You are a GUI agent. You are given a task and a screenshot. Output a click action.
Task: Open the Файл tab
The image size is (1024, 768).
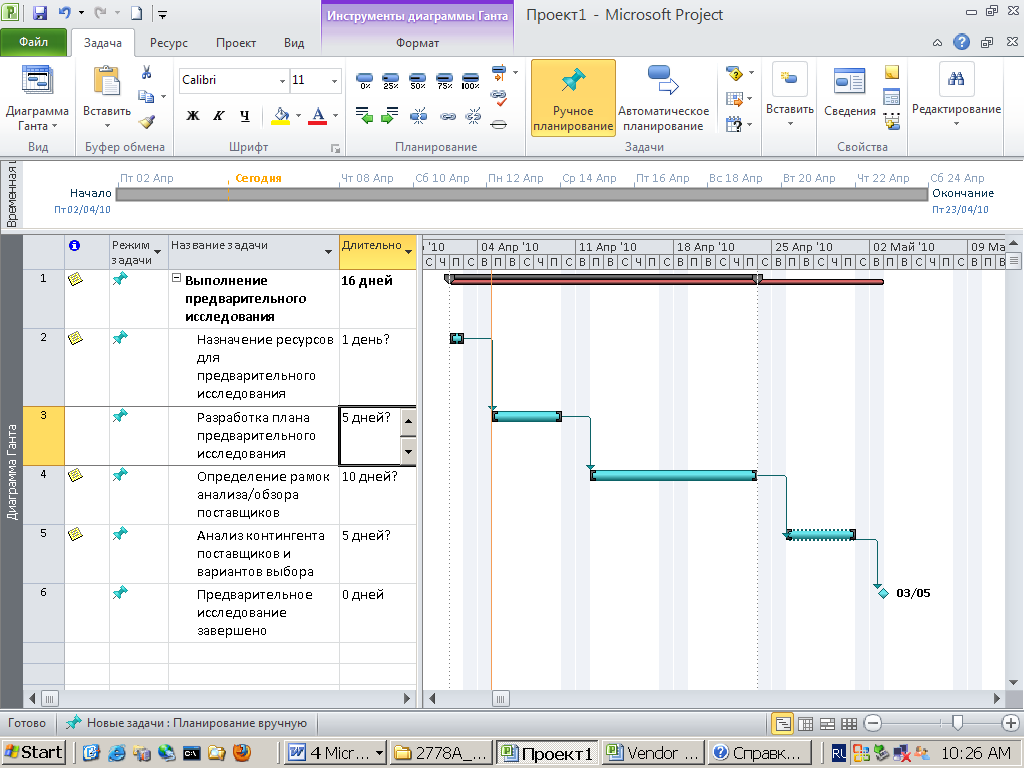(x=33, y=42)
